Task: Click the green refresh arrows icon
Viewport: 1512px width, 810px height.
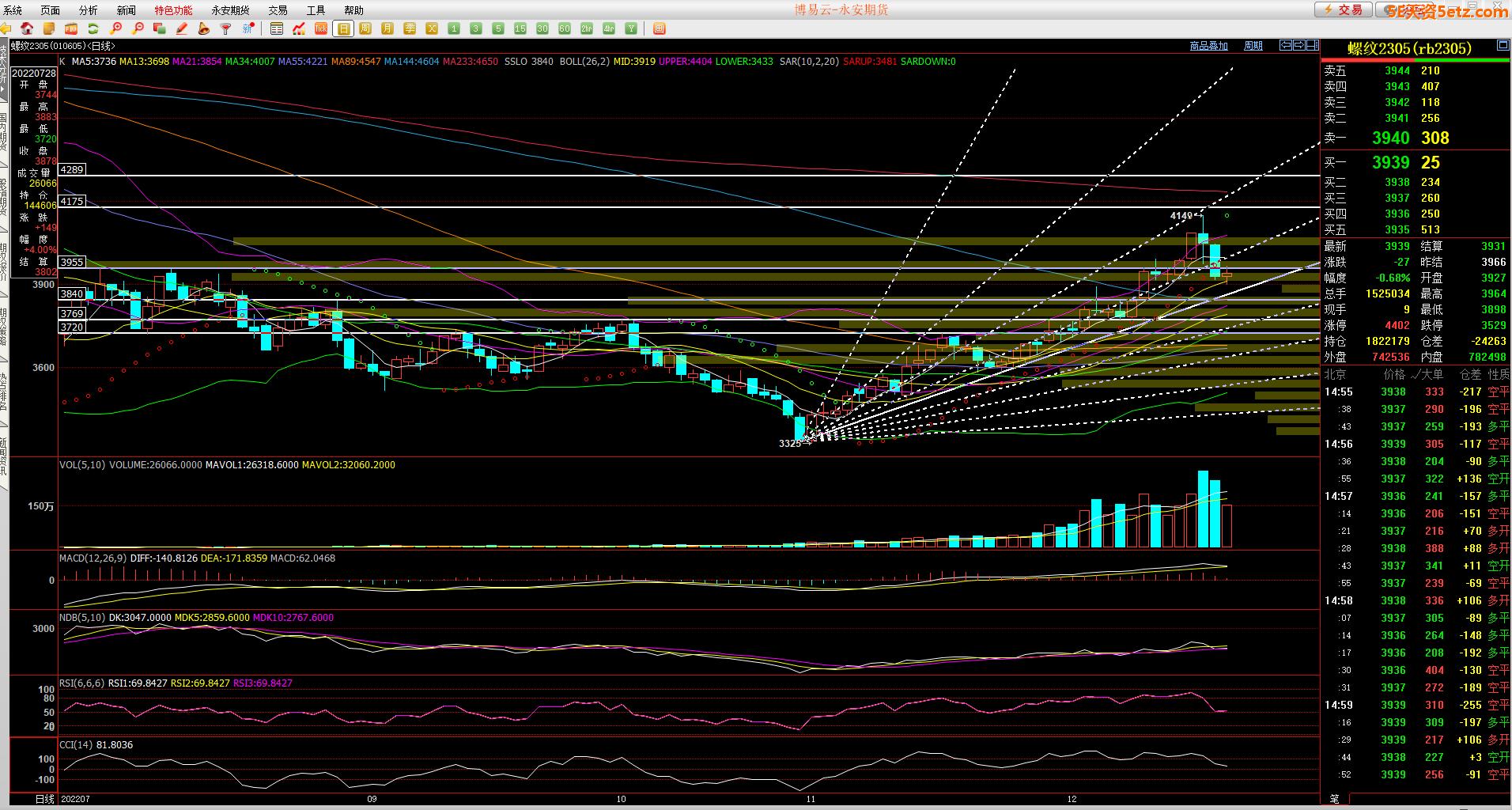Action: pyautogui.click(x=93, y=28)
